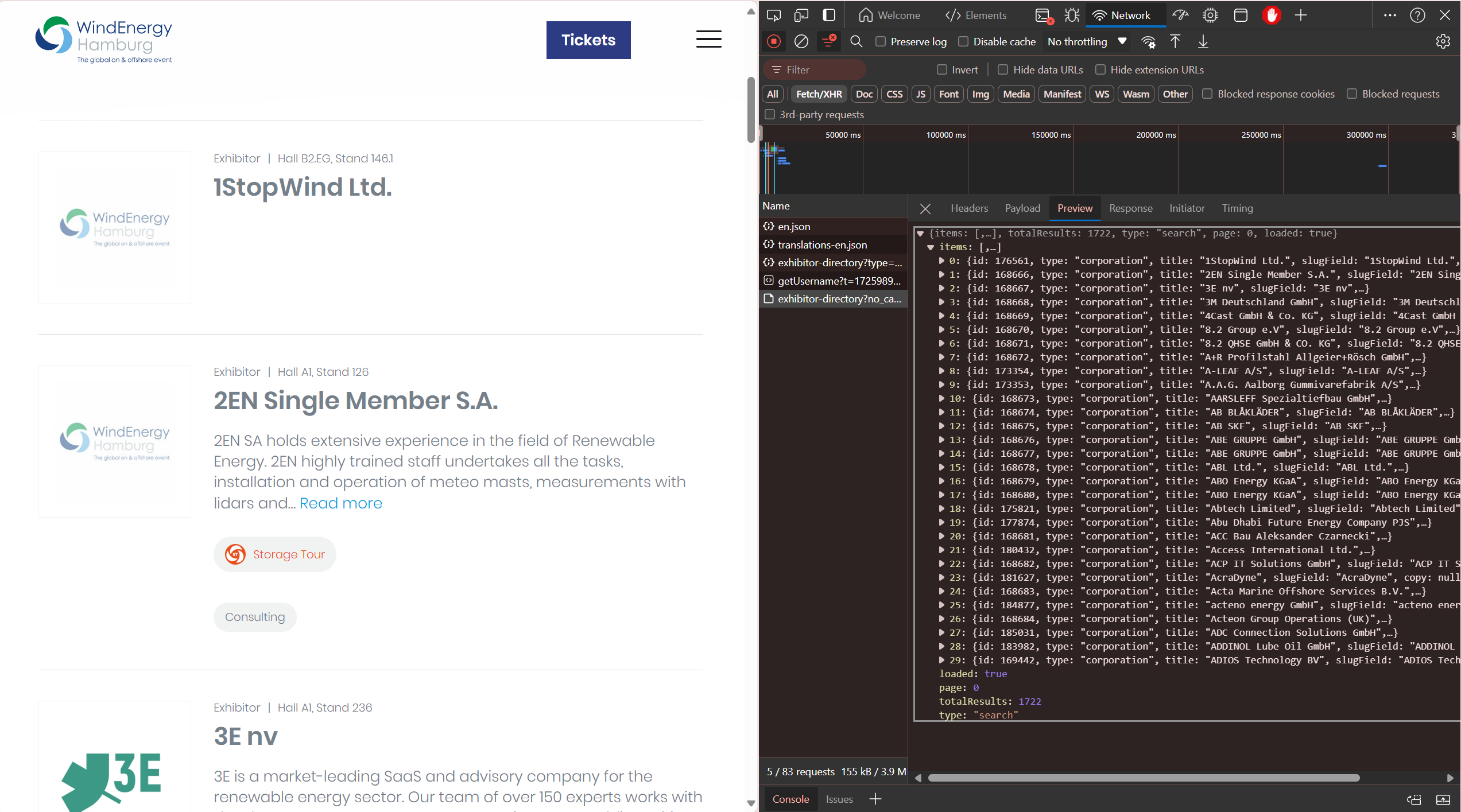
Task: Click the red stop-hand extension icon
Action: pyautogui.click(x=1271, y=15)
